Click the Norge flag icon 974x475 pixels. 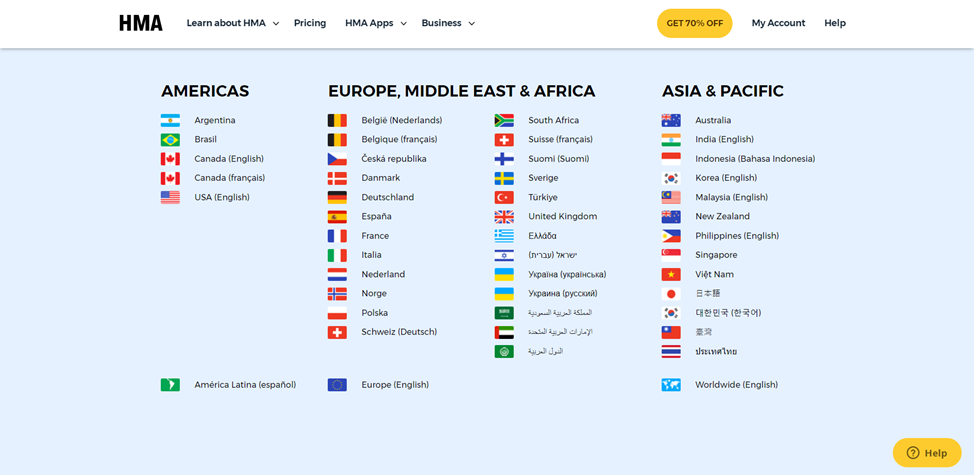[x=337, y=294]
